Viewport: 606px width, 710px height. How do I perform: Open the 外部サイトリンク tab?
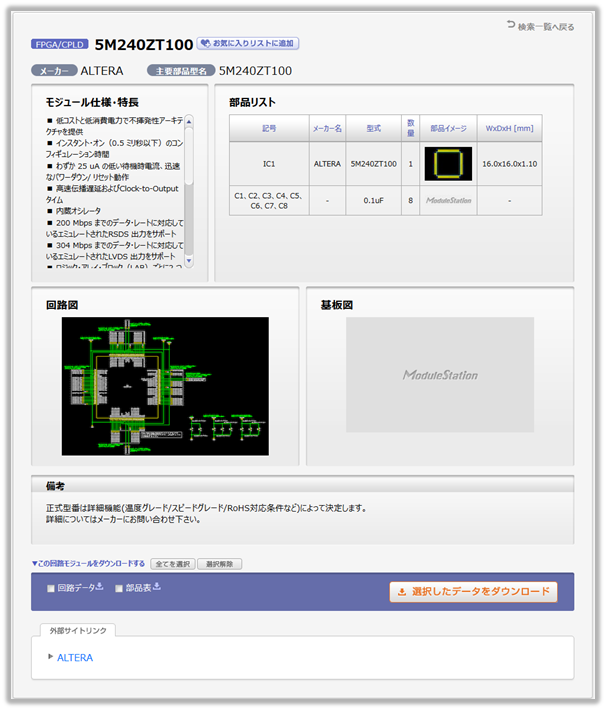[78, 630]
